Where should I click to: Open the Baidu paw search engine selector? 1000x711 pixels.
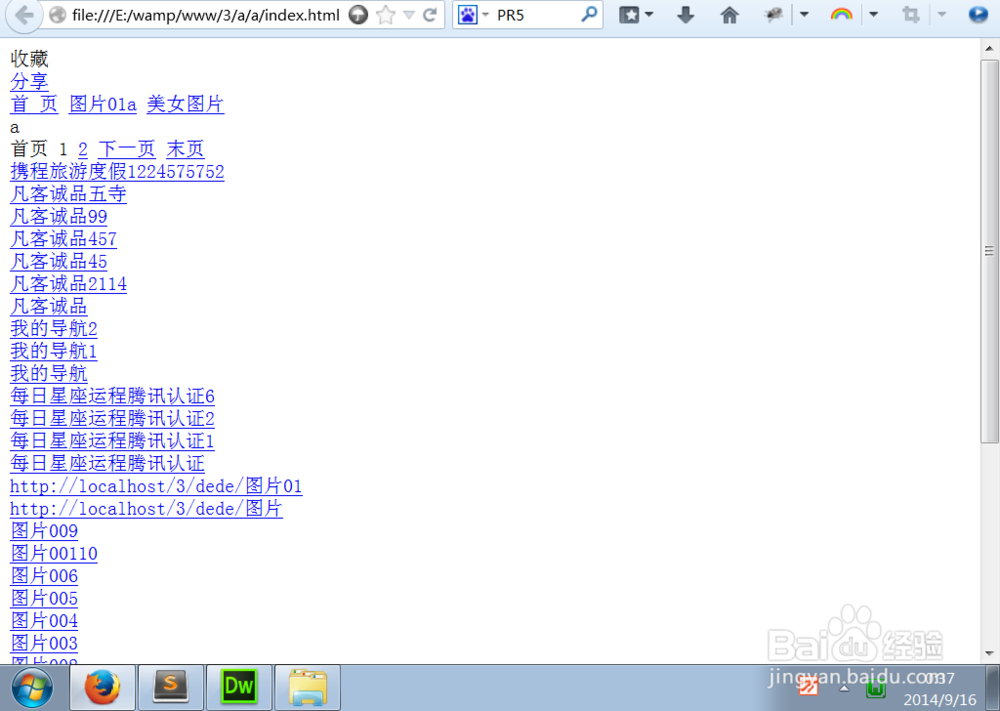click(x=473, y=15)
